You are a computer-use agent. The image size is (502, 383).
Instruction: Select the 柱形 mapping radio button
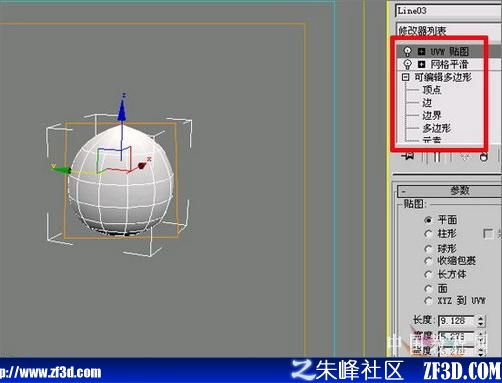428,234
